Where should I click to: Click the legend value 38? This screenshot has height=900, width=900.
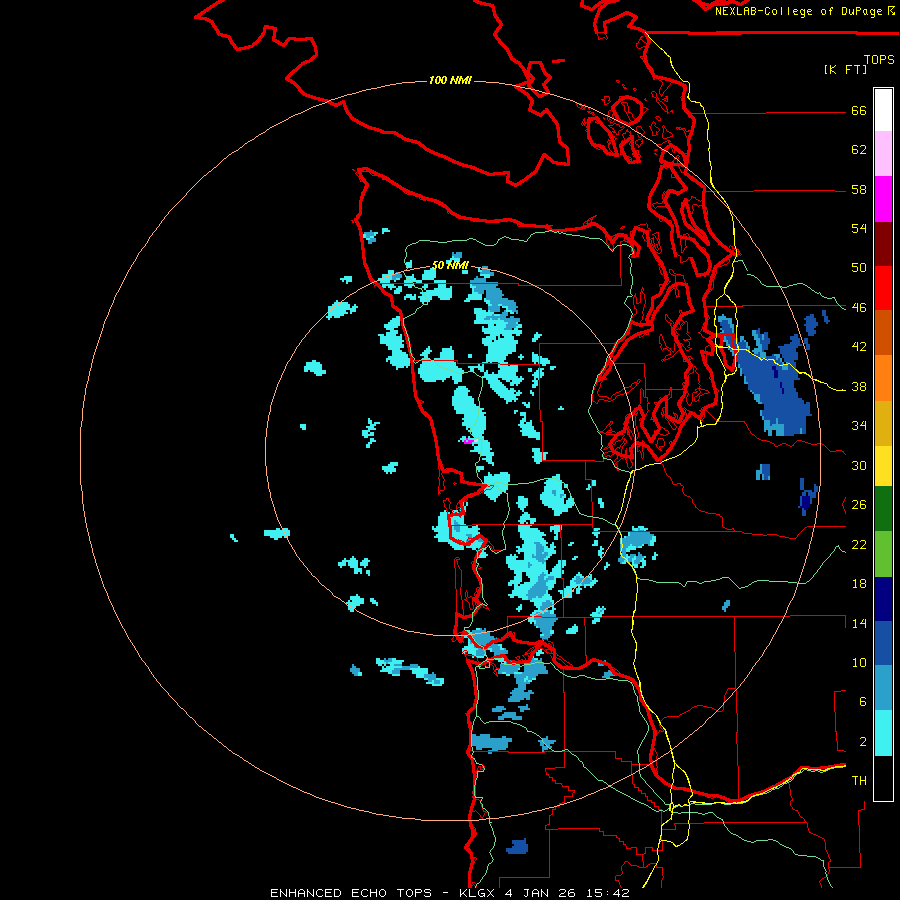[x=859, y=387]
